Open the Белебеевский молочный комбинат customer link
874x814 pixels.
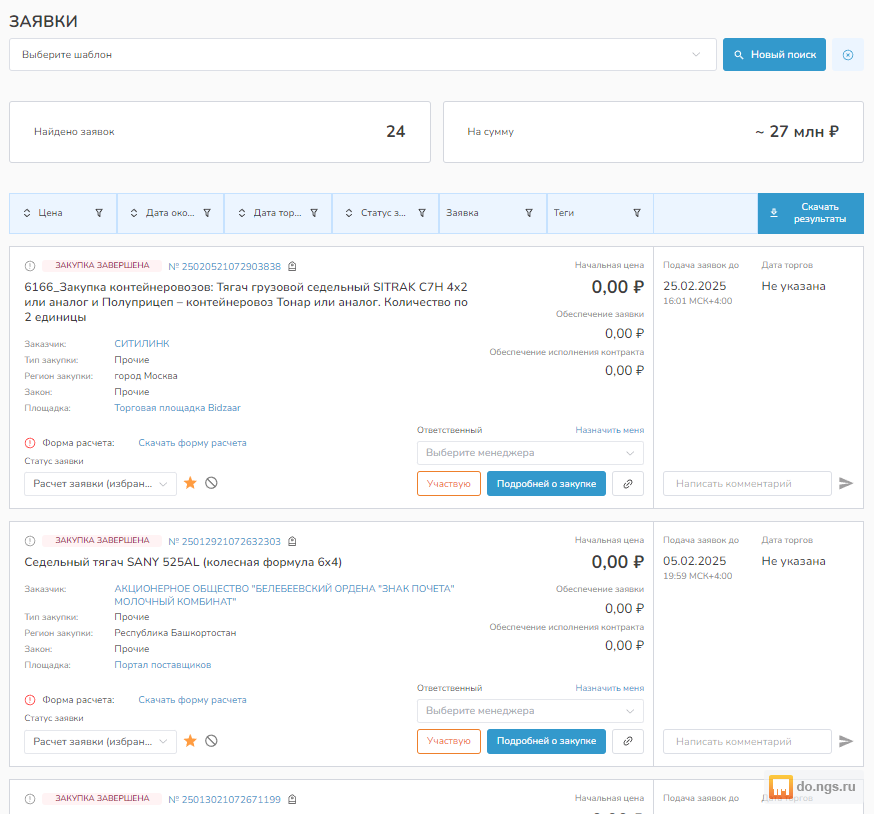pyautogui.click(x=284, y=595)
